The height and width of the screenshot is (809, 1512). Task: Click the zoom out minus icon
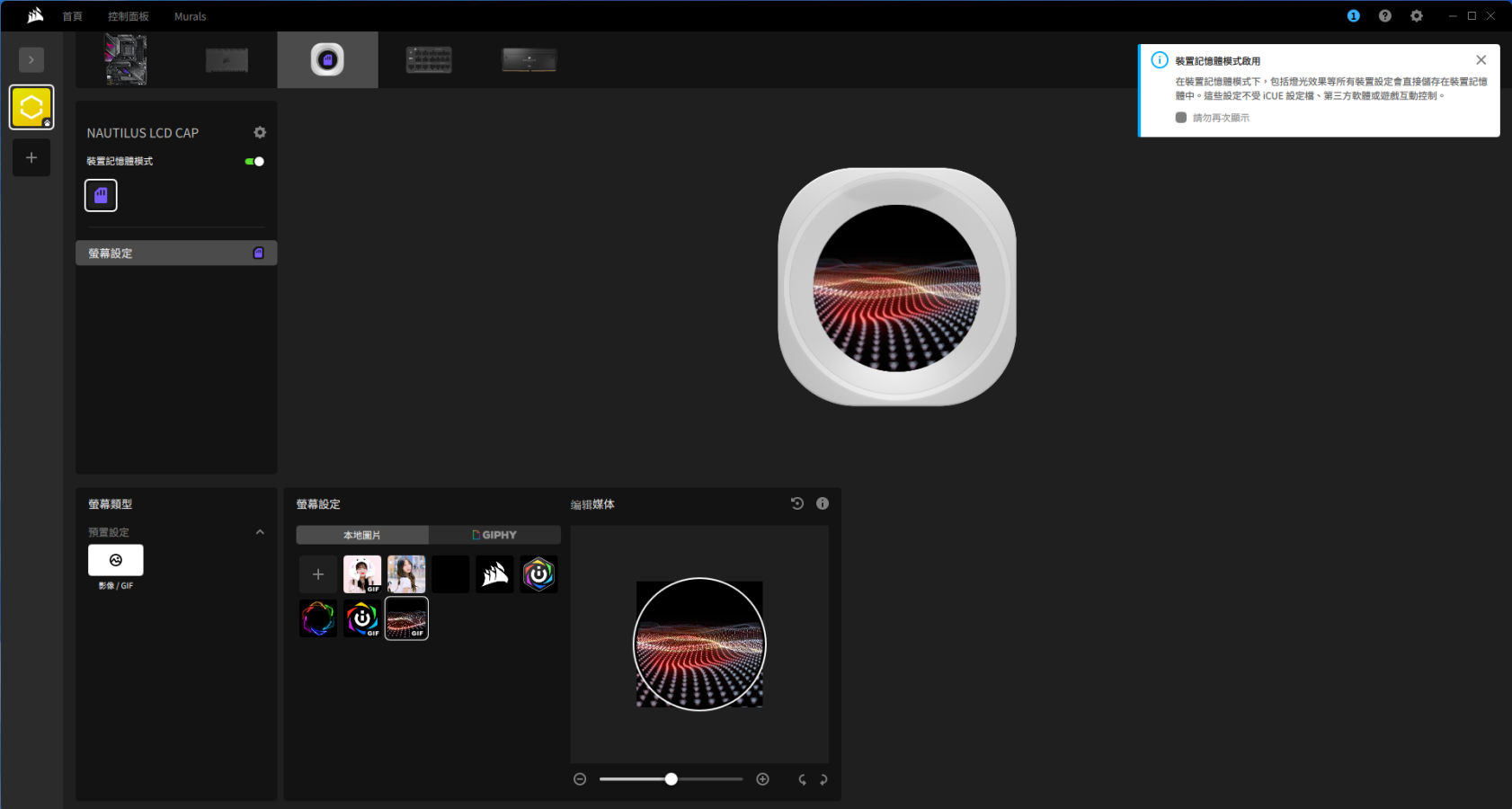point(580,779)
